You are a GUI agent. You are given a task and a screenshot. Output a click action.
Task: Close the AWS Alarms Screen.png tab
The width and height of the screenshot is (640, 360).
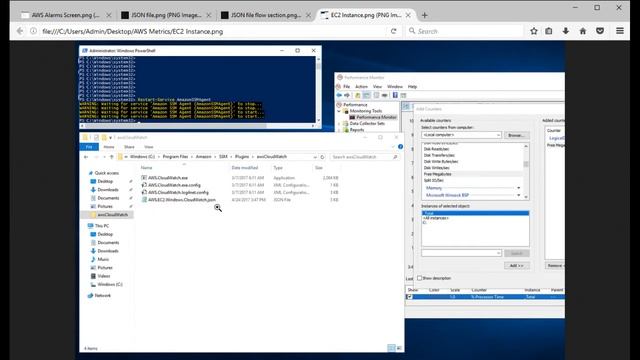tap(109, 15)
